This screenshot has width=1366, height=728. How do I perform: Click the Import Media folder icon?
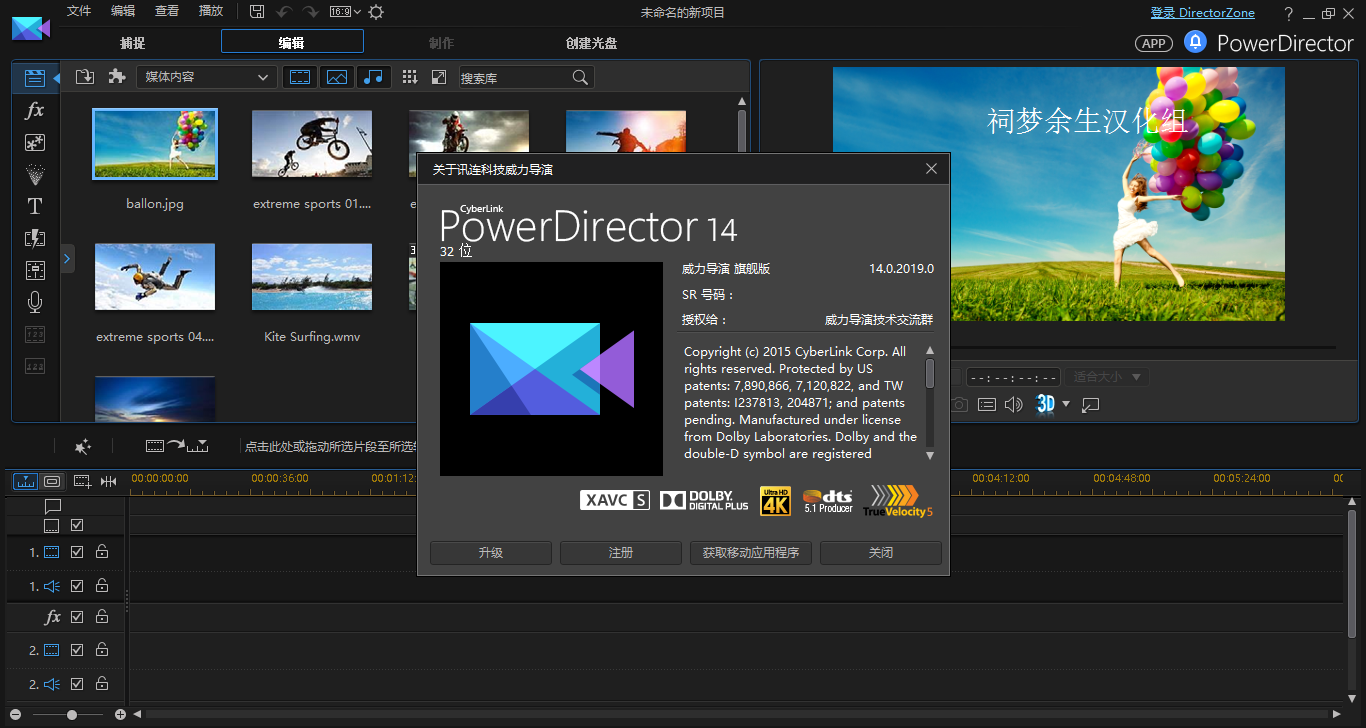pyautogui.click(x=85, y=77)
